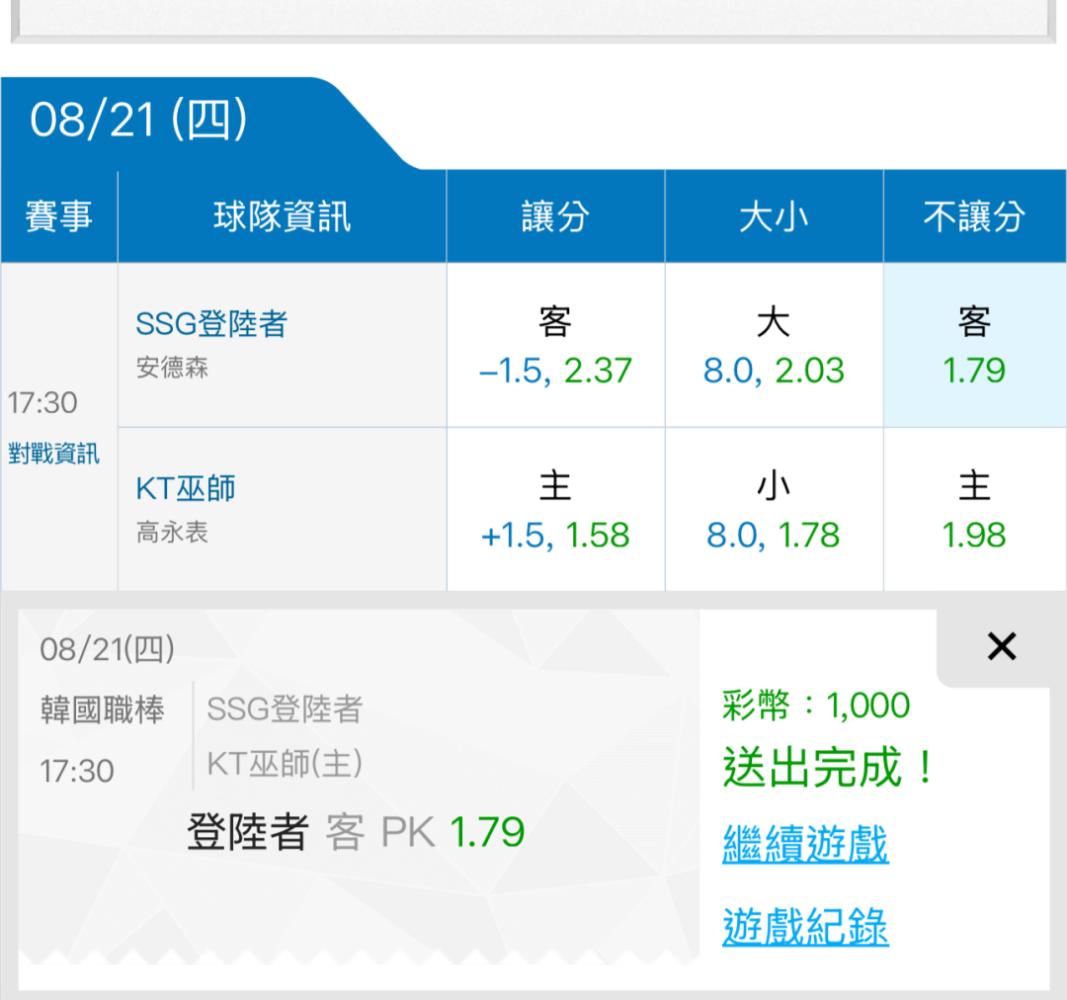Image resolution: width=1067 pixels, height=1000 pixels.
Task: Click 韓國職棒 league label in slip
Action: [x=102, y=710]
